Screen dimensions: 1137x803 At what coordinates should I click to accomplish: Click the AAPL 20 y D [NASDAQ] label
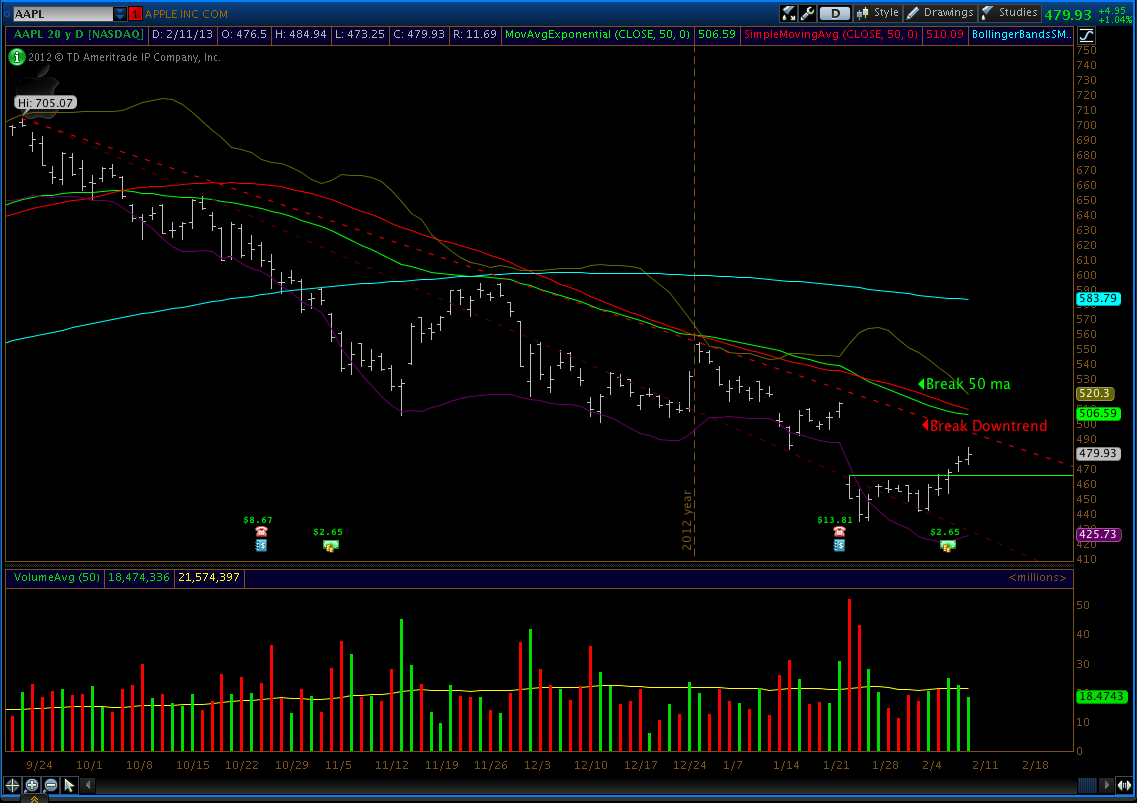coord(78,34)
